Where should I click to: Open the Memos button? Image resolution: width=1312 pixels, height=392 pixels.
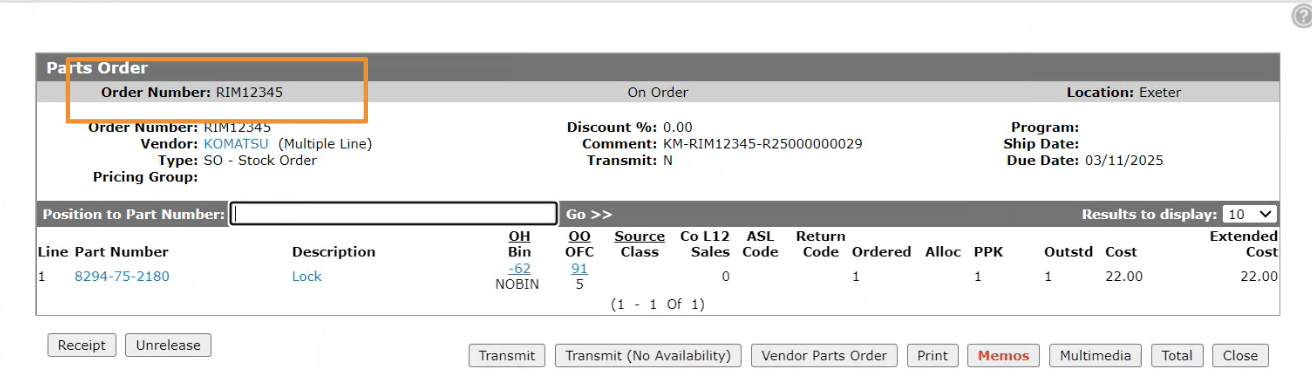point(1003,355)
